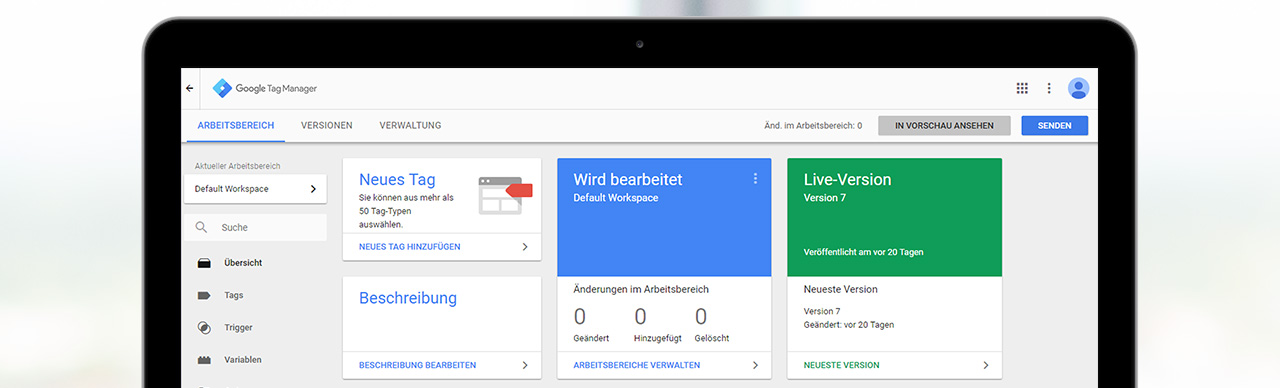Open the header three-dot options menu
Viewport: 1280px width, 388px height.
[1049, 88]
